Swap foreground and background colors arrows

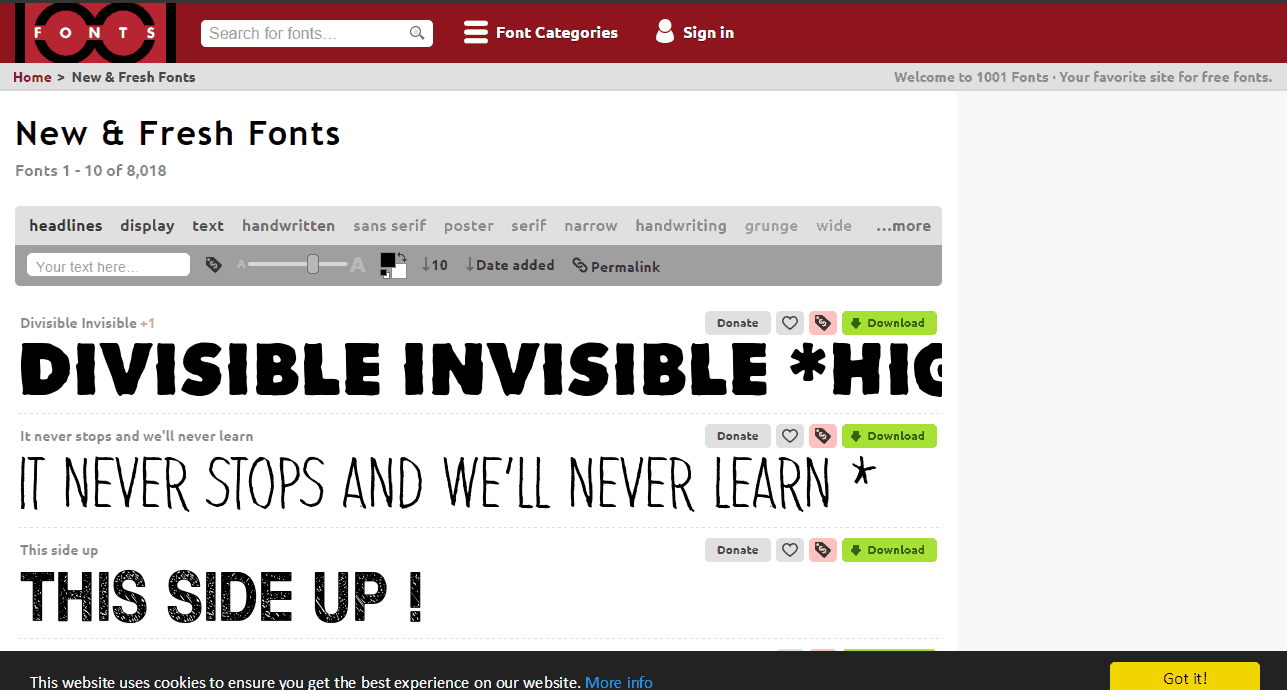[x=402, y=257]
